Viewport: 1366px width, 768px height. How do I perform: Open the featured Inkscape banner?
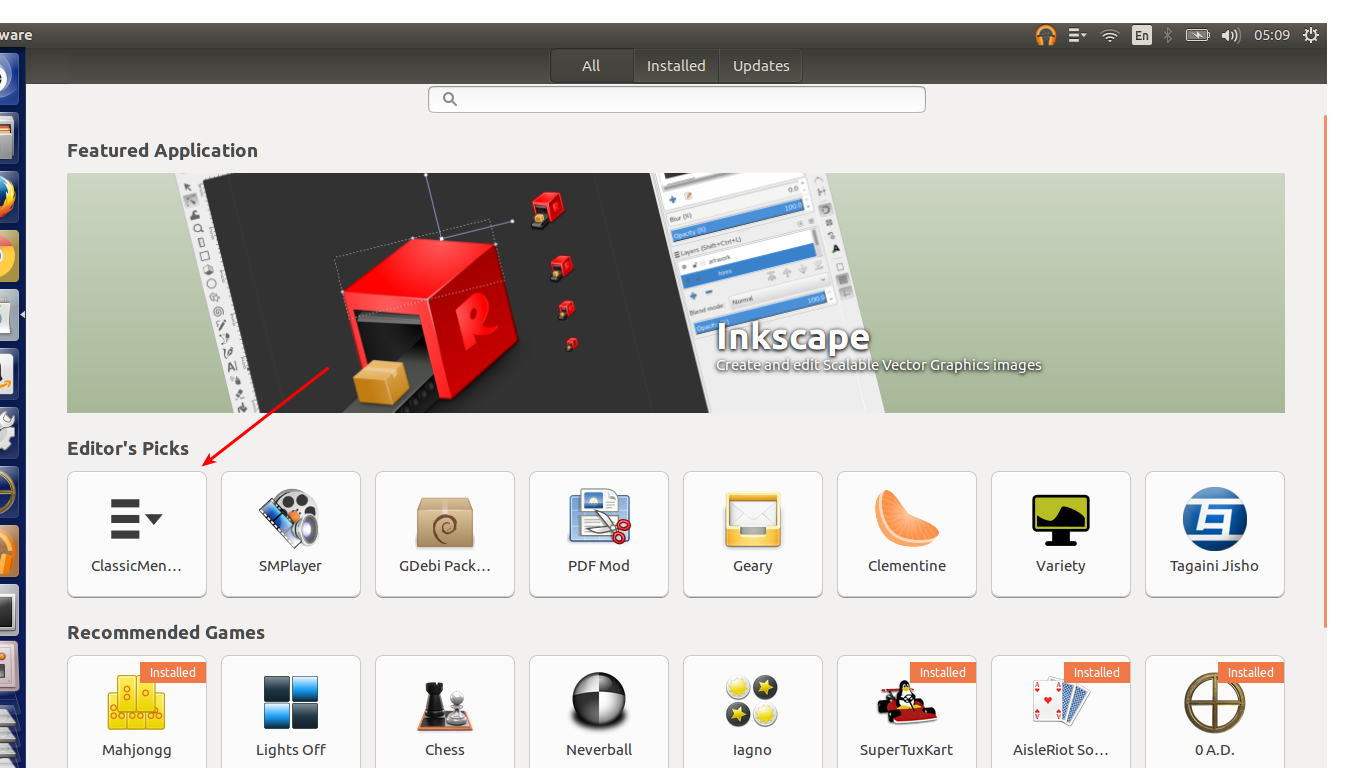(676, 293)
